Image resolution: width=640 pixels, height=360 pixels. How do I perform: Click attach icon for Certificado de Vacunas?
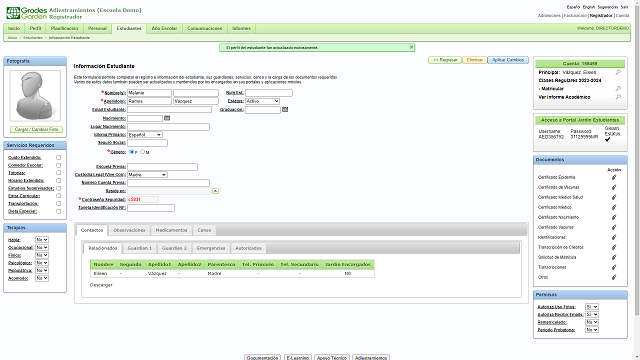click(x=614, y=187)
